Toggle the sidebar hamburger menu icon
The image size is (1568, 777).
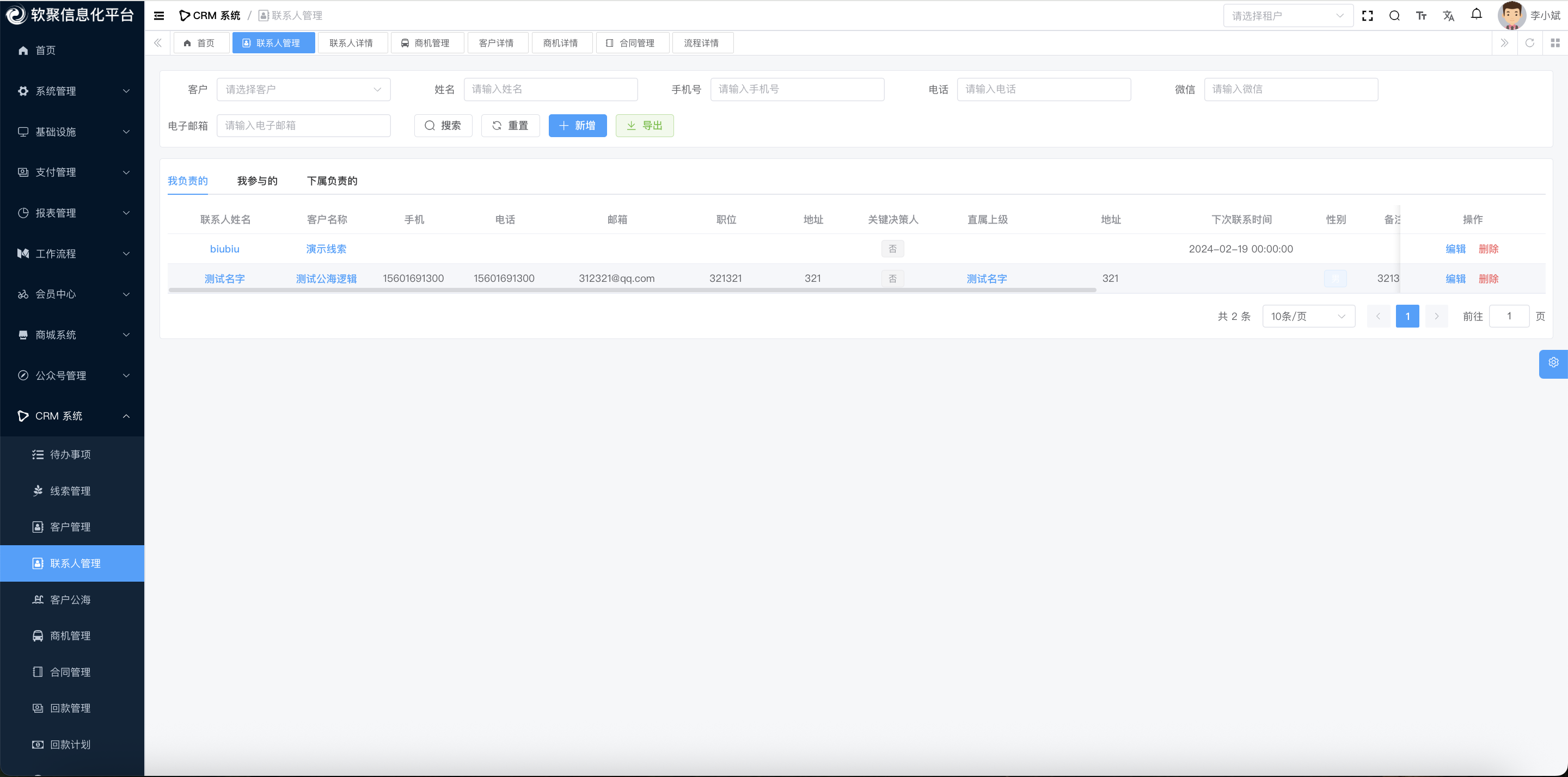(159, 16)
